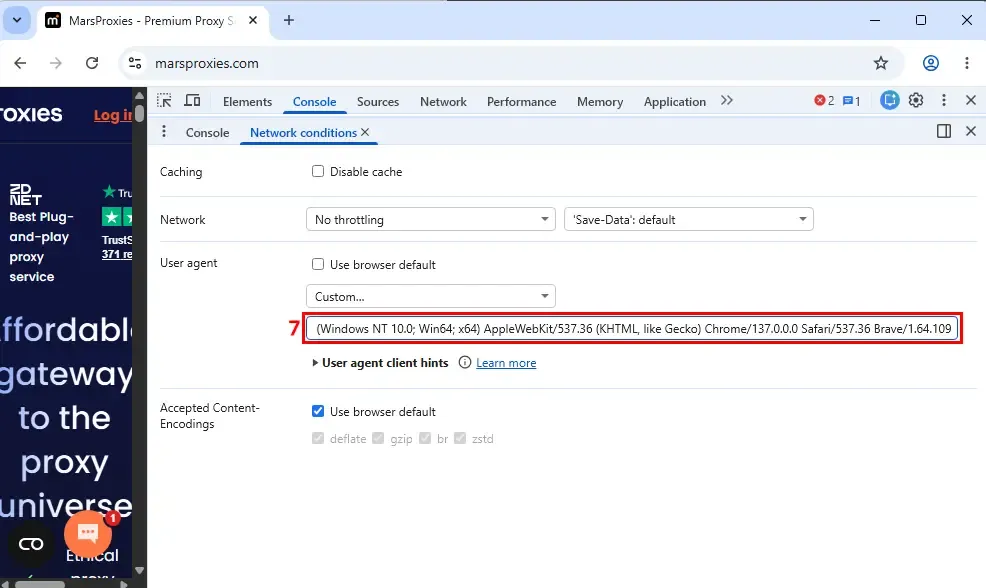
Task: Open the orange chat widget bubble
Action: pos(88,533)
